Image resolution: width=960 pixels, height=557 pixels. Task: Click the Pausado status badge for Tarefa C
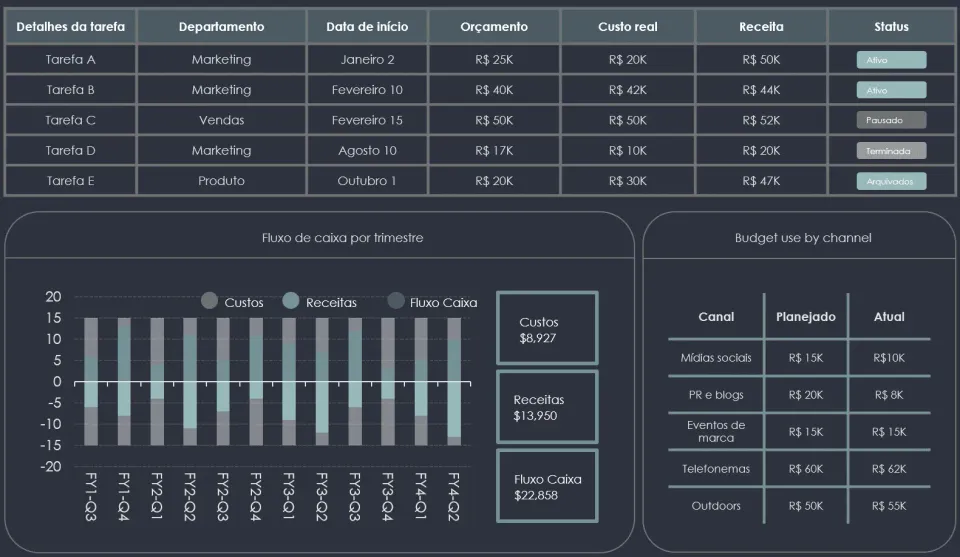(x=891, y=121)
